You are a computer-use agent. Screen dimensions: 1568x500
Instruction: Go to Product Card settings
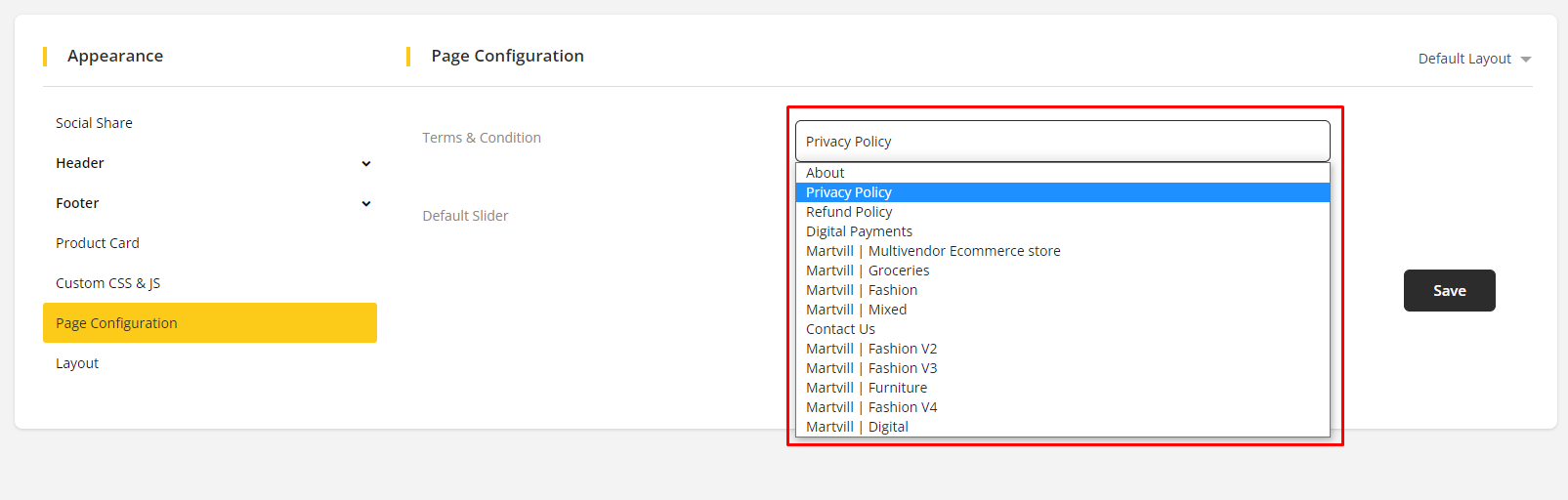98,243
